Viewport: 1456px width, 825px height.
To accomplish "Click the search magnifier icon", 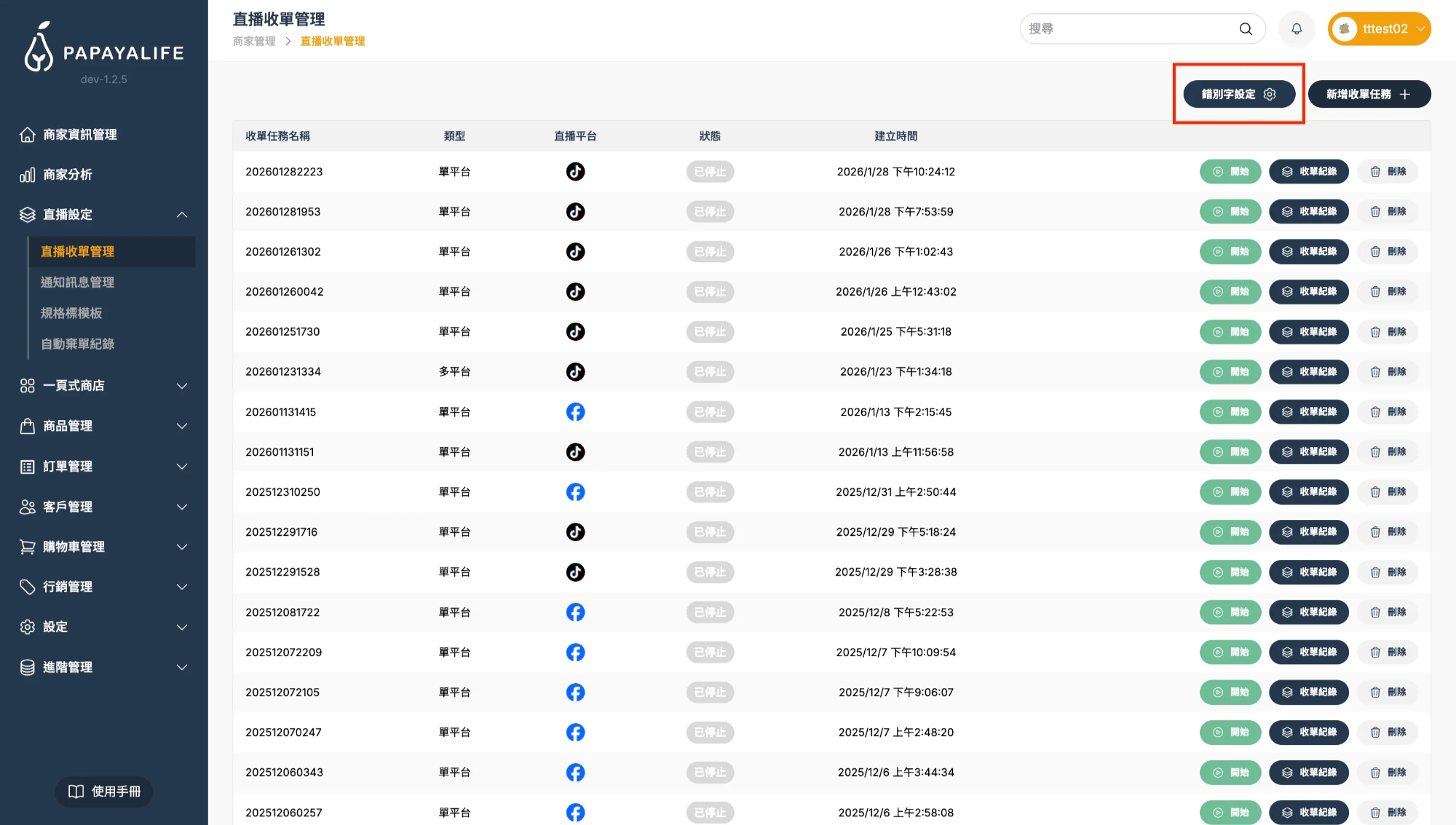I will click(x=1246, y=29).
